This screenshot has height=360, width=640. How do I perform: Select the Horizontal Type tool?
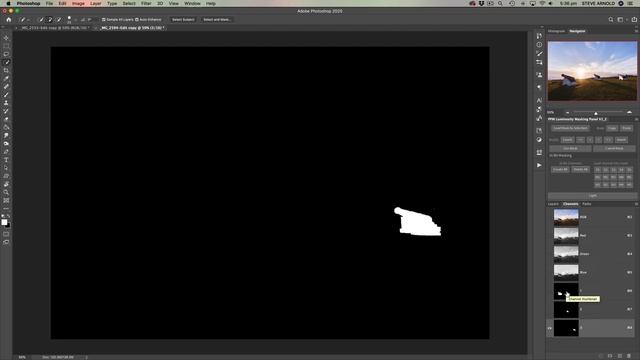[x=6, y=160]
